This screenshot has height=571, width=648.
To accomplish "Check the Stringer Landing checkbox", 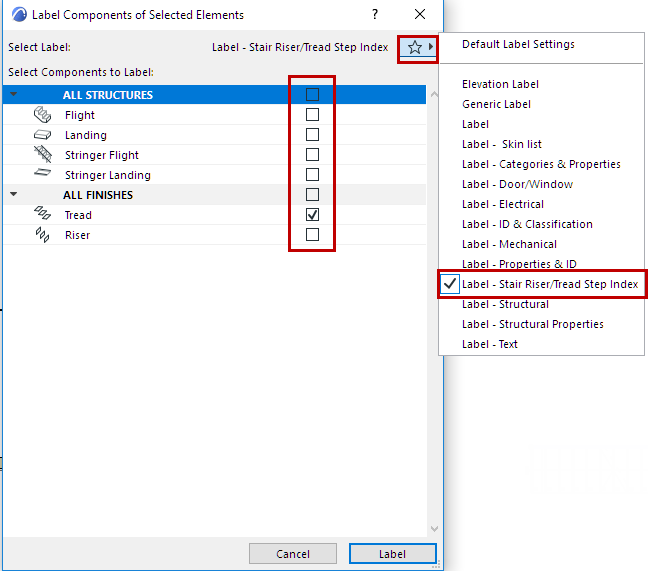I will point(312,174).
